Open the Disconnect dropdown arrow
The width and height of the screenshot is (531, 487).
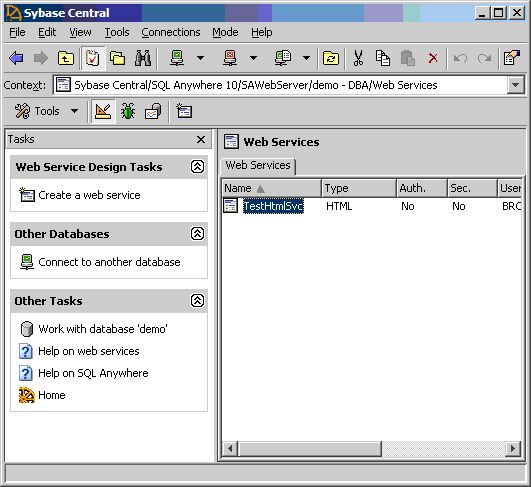[253, 58]
